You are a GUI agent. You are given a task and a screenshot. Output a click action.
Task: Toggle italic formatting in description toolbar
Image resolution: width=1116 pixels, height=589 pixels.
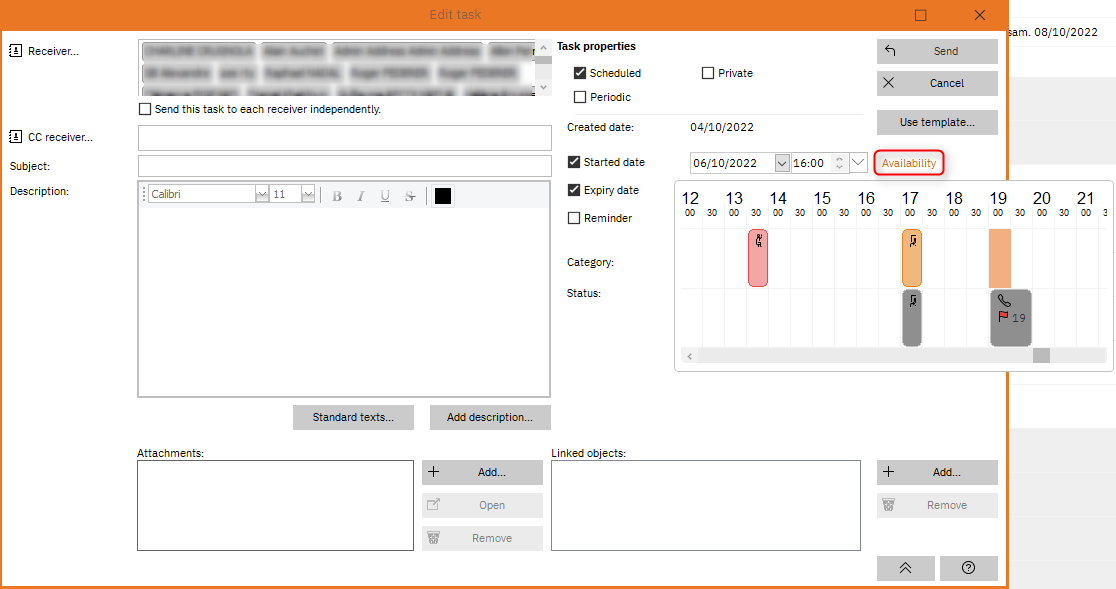[x=361, y=196]
